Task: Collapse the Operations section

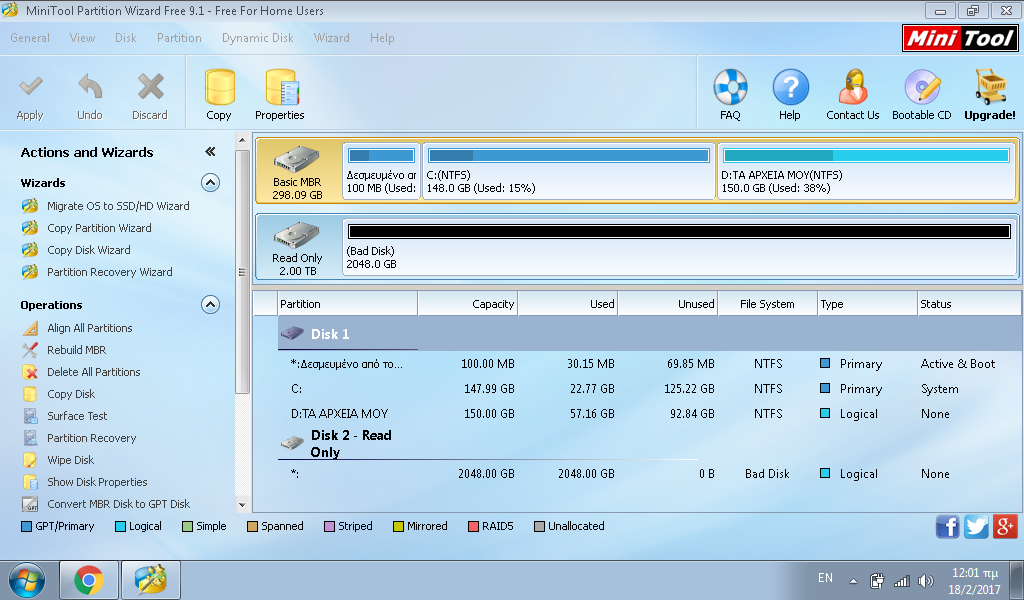Action: pyautogui.click(x=210, y=305)
